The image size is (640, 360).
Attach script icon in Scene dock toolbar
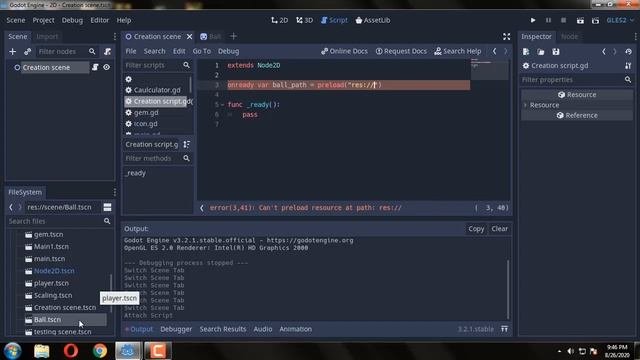coord(107,51)
